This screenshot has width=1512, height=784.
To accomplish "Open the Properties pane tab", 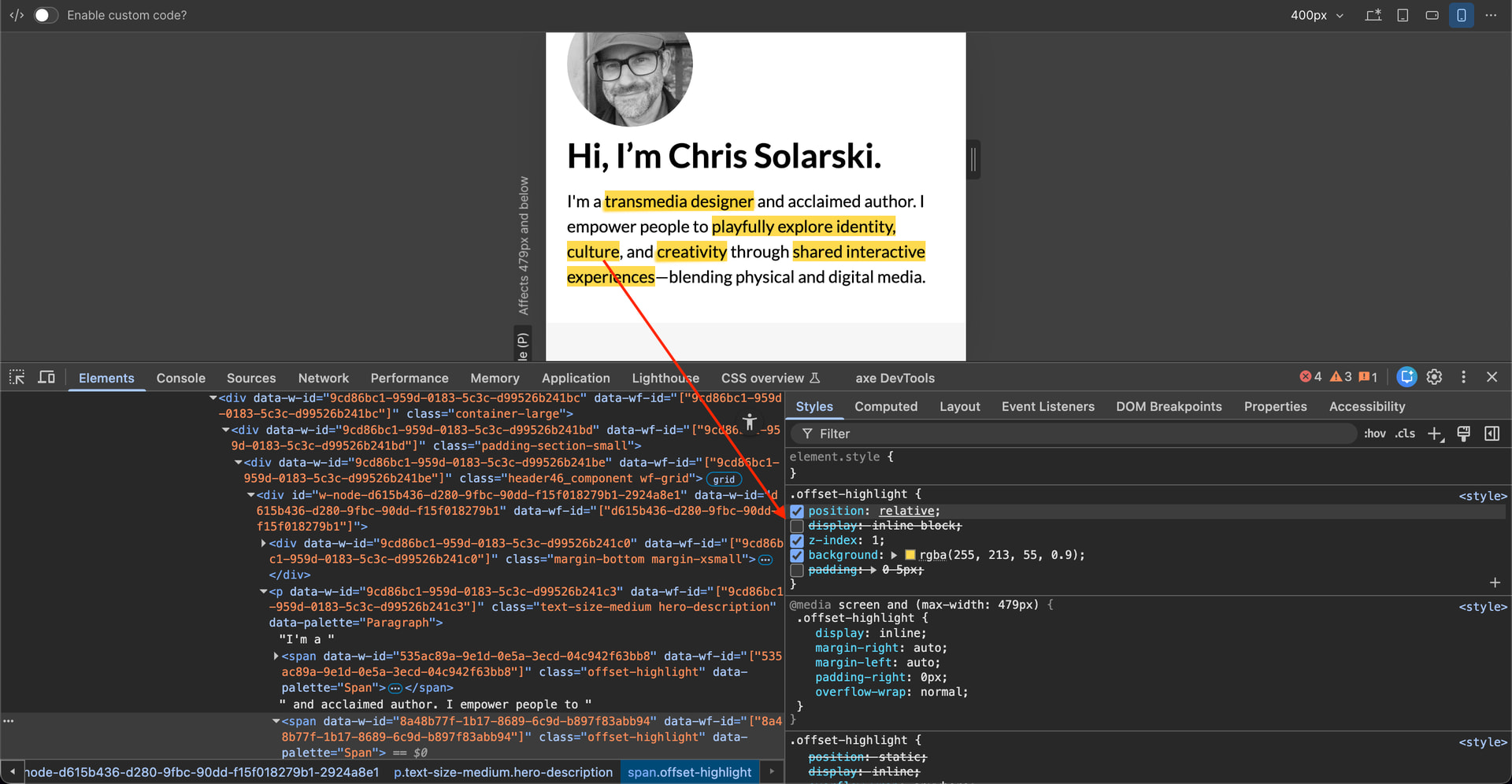I will point(1276,407).
